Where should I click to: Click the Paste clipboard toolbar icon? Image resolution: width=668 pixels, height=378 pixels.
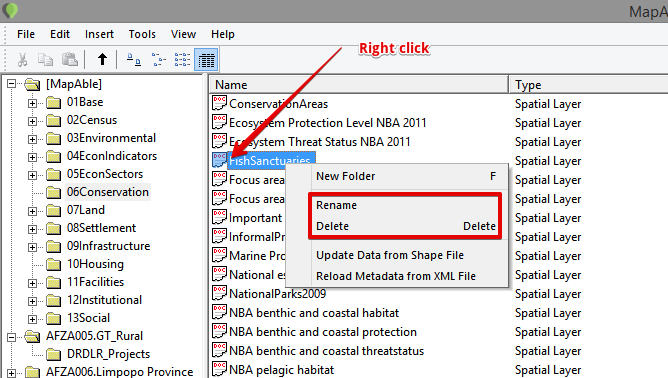click(x=70, y=60)
